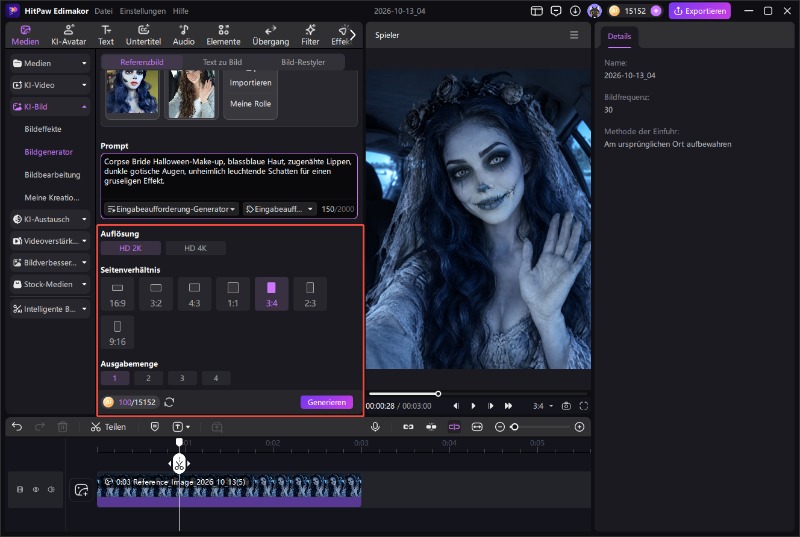Expand the KI-Video sidebar section

point(49,85)
